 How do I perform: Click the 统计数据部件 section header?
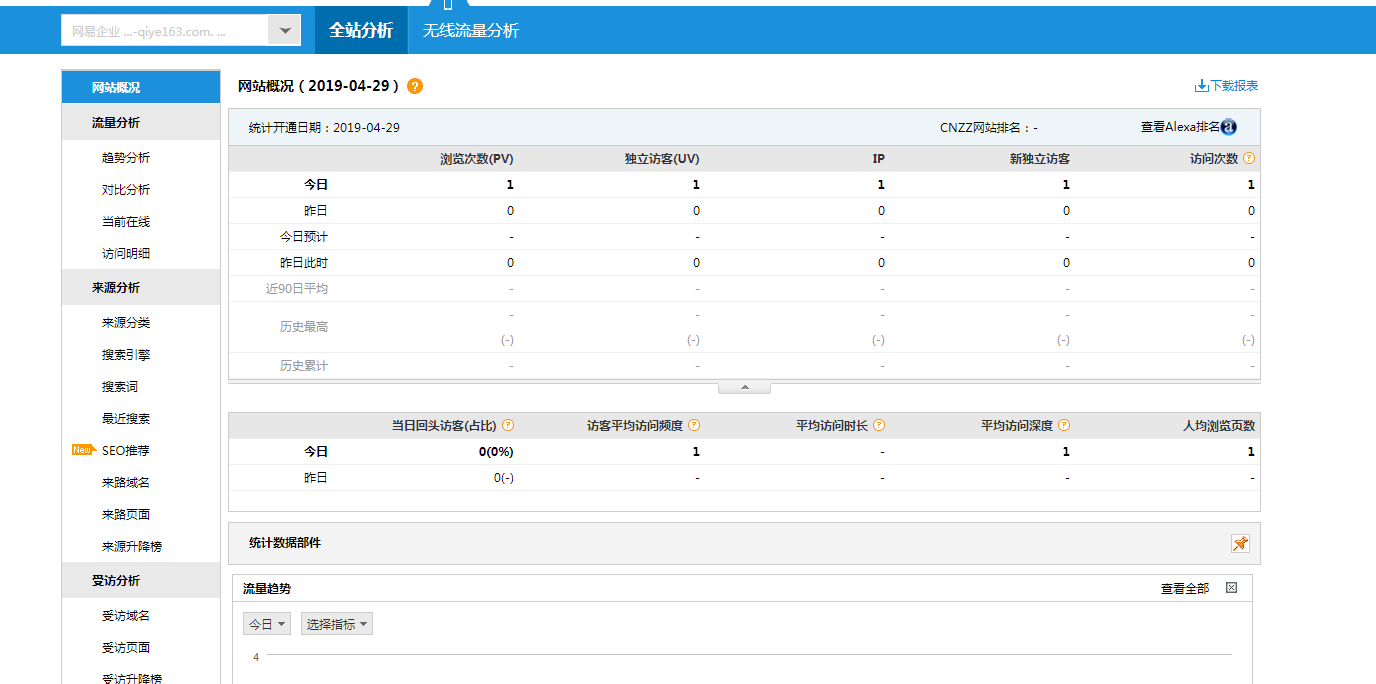point(285,543)
